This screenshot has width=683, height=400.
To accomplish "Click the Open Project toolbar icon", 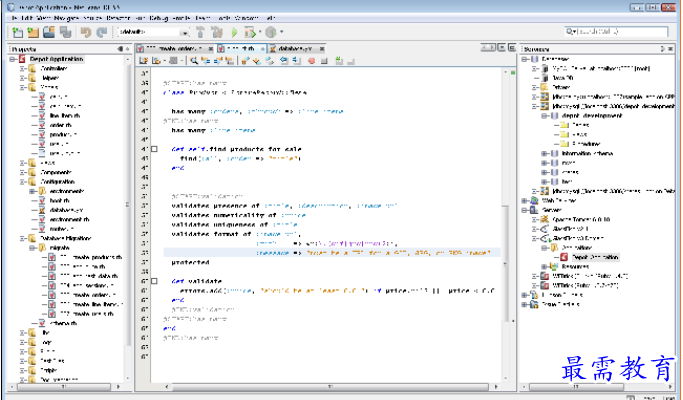I will click(x=48, y=32).
